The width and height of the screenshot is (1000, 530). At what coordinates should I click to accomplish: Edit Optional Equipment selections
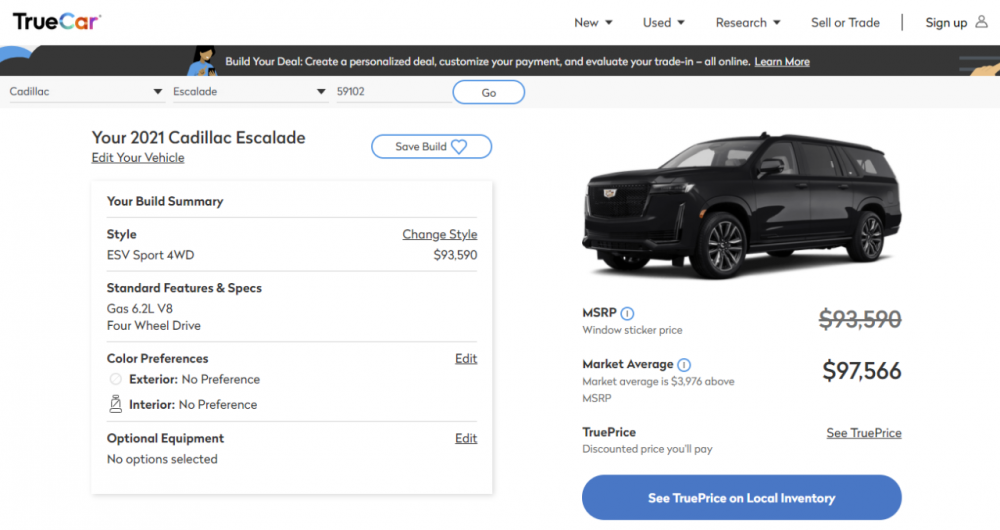pos(466,438)
